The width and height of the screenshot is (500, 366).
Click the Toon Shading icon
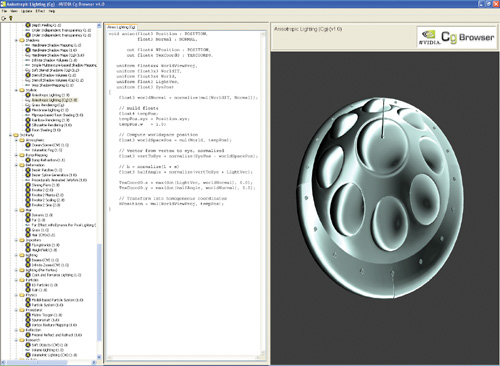(28, 130)
